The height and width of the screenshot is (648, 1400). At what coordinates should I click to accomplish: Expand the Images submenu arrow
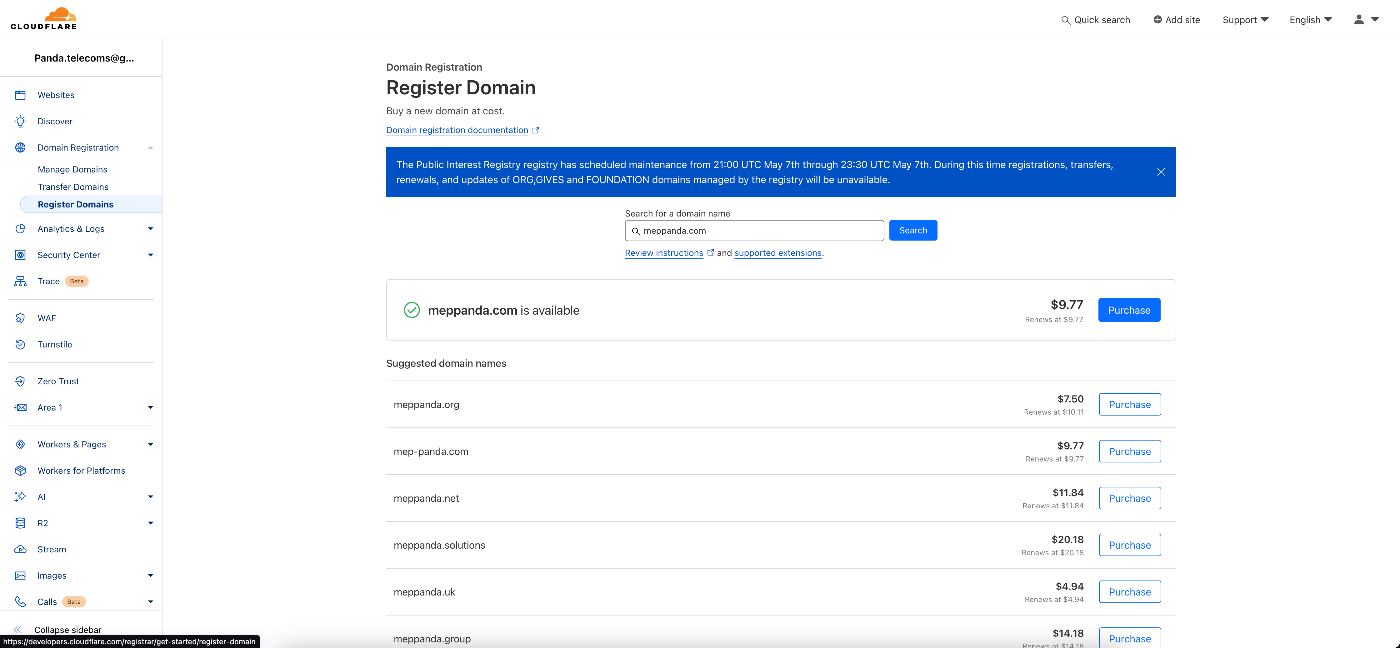tap(150, 576)
